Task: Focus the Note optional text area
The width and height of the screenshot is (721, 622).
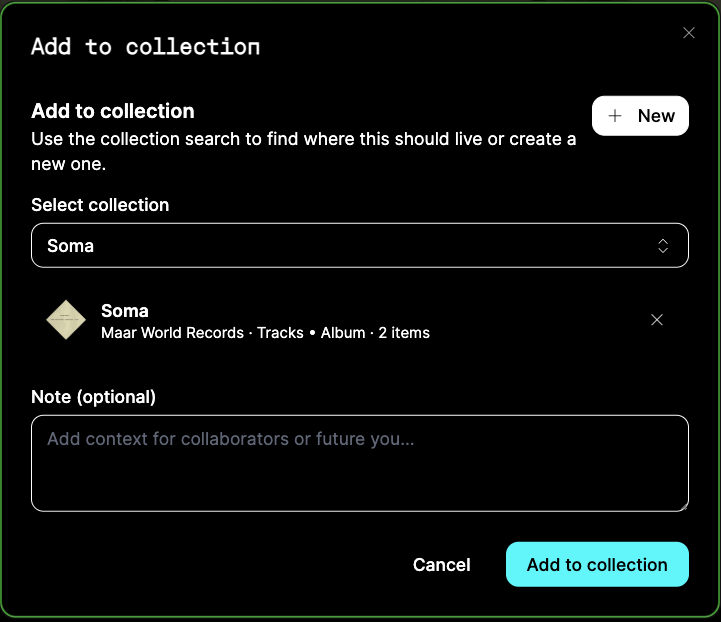Action: [360, 463]
